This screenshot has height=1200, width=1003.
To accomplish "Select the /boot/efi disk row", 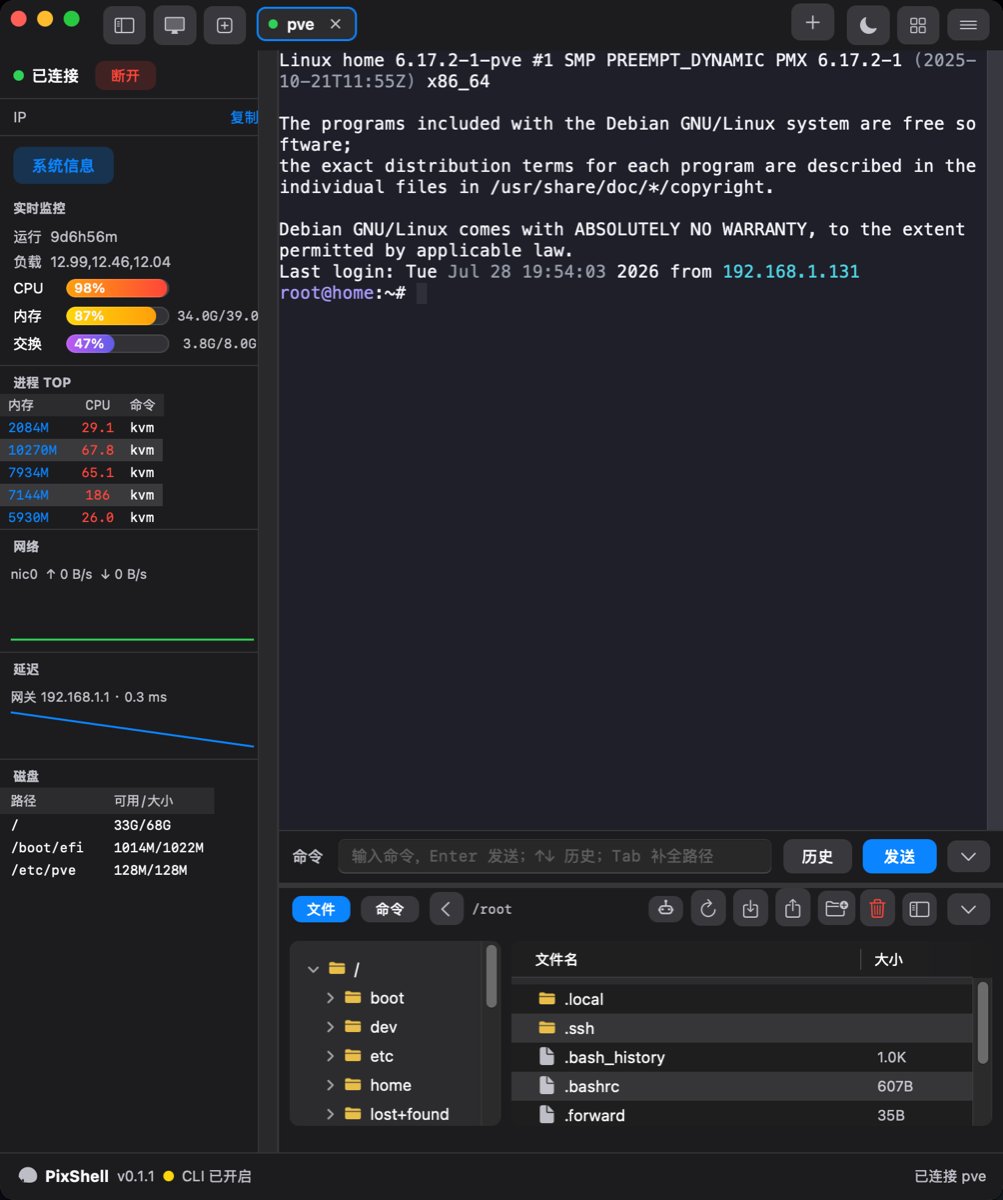I will point(107,848).
